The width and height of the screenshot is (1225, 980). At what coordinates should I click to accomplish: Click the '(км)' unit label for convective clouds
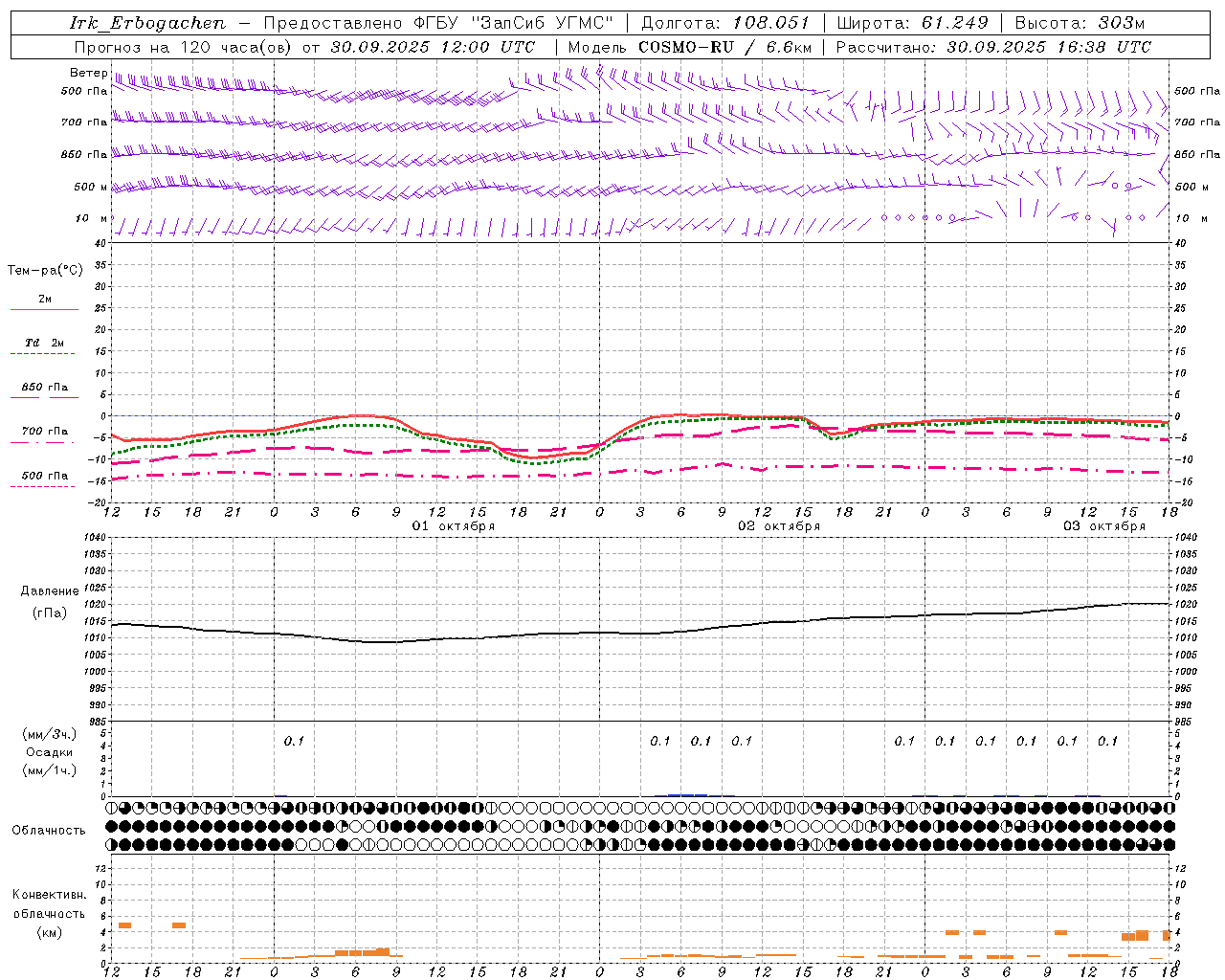point(49,932)
